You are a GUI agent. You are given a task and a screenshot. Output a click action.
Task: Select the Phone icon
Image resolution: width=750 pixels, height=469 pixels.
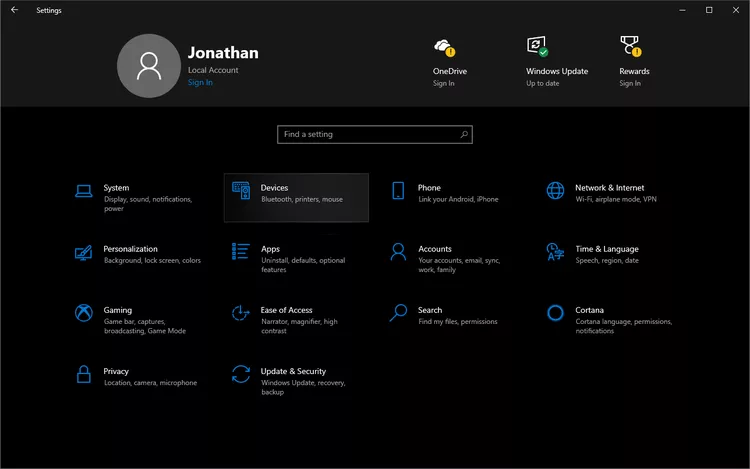398,190
